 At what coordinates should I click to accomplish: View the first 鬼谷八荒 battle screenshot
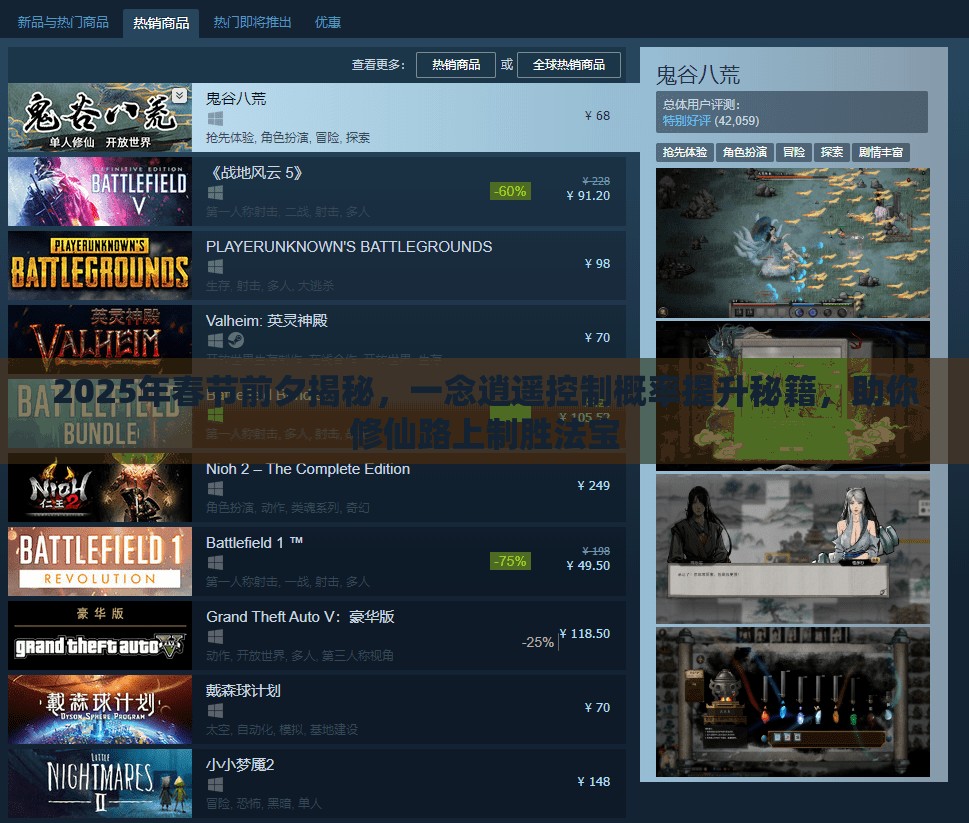(792, 243)
